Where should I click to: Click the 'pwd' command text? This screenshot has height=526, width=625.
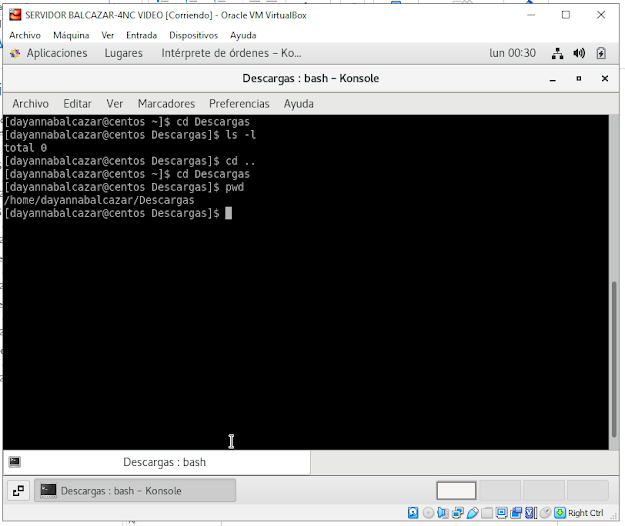235,187
